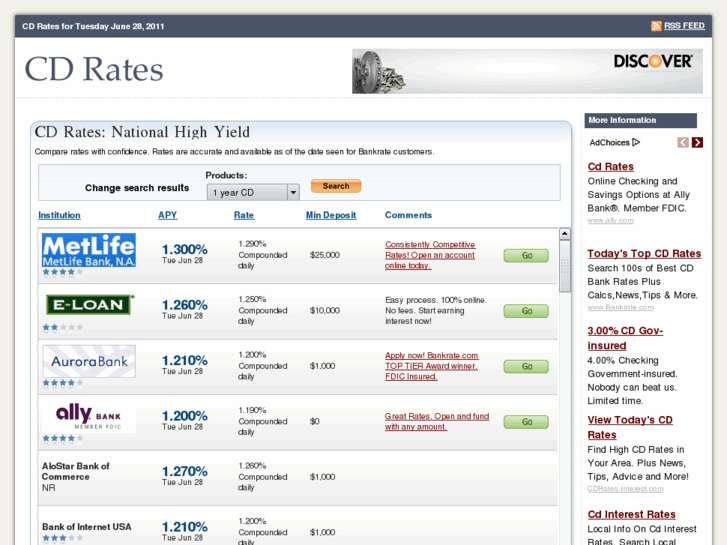Click the MetLife Bank logo

88,250
